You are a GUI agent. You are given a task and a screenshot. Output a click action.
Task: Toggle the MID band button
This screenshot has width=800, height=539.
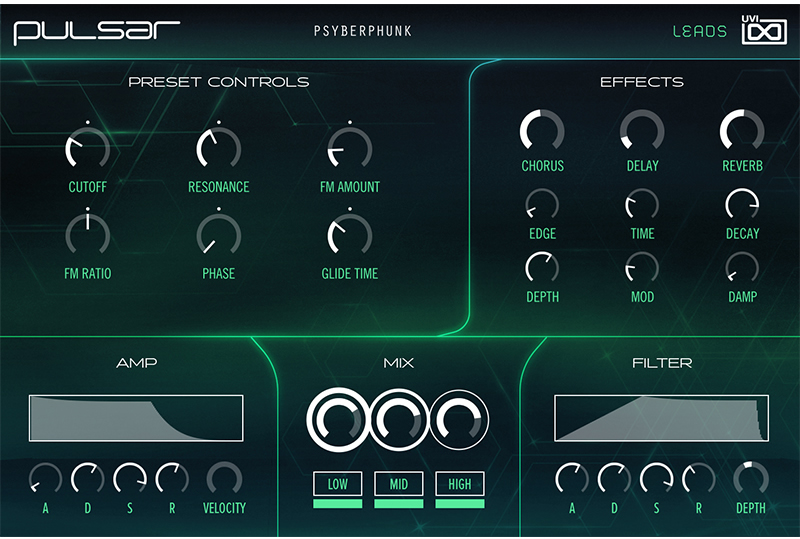(x=398, y=484)
